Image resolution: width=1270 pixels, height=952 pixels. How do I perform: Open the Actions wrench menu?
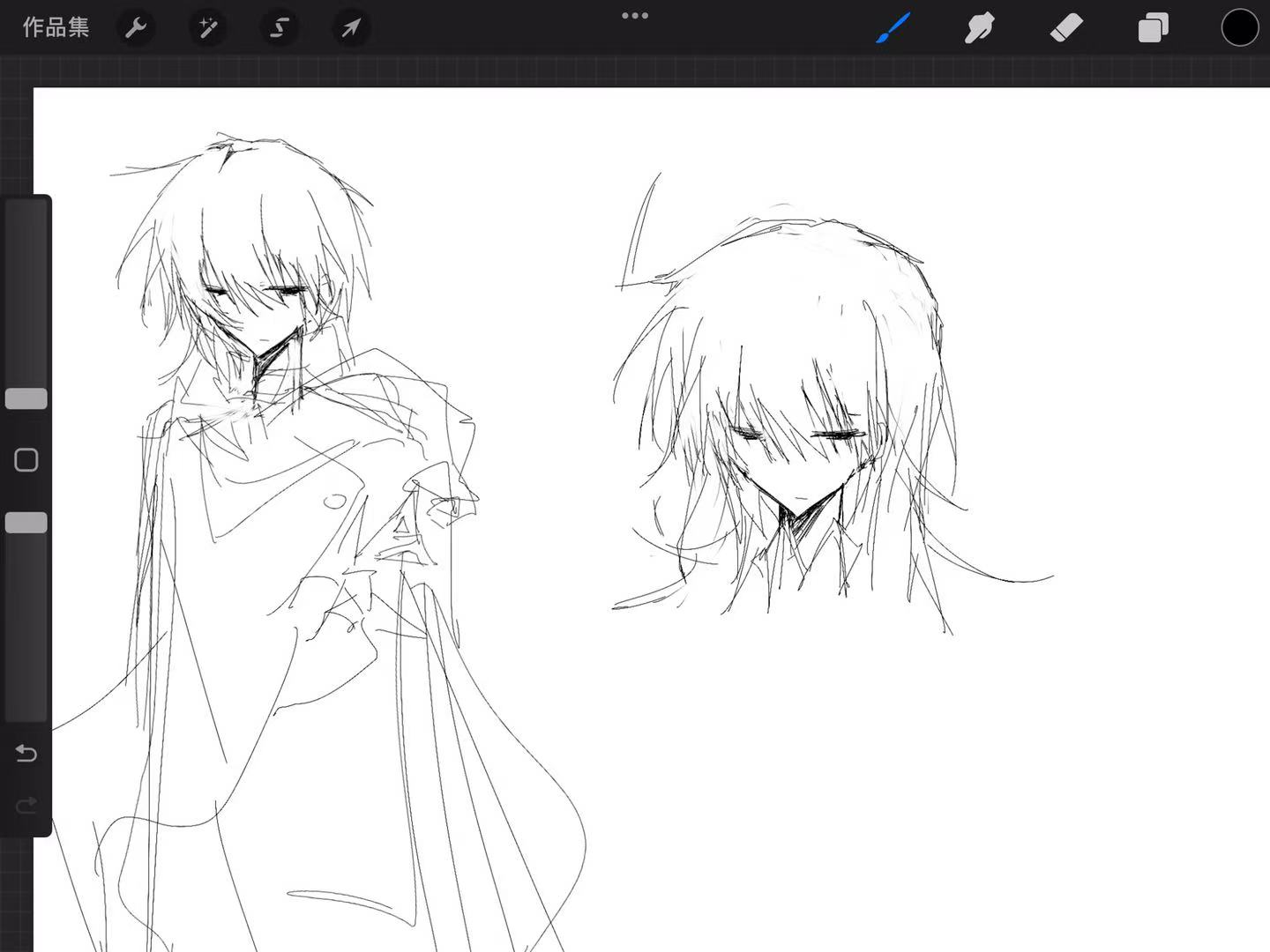tap(136, 28)
